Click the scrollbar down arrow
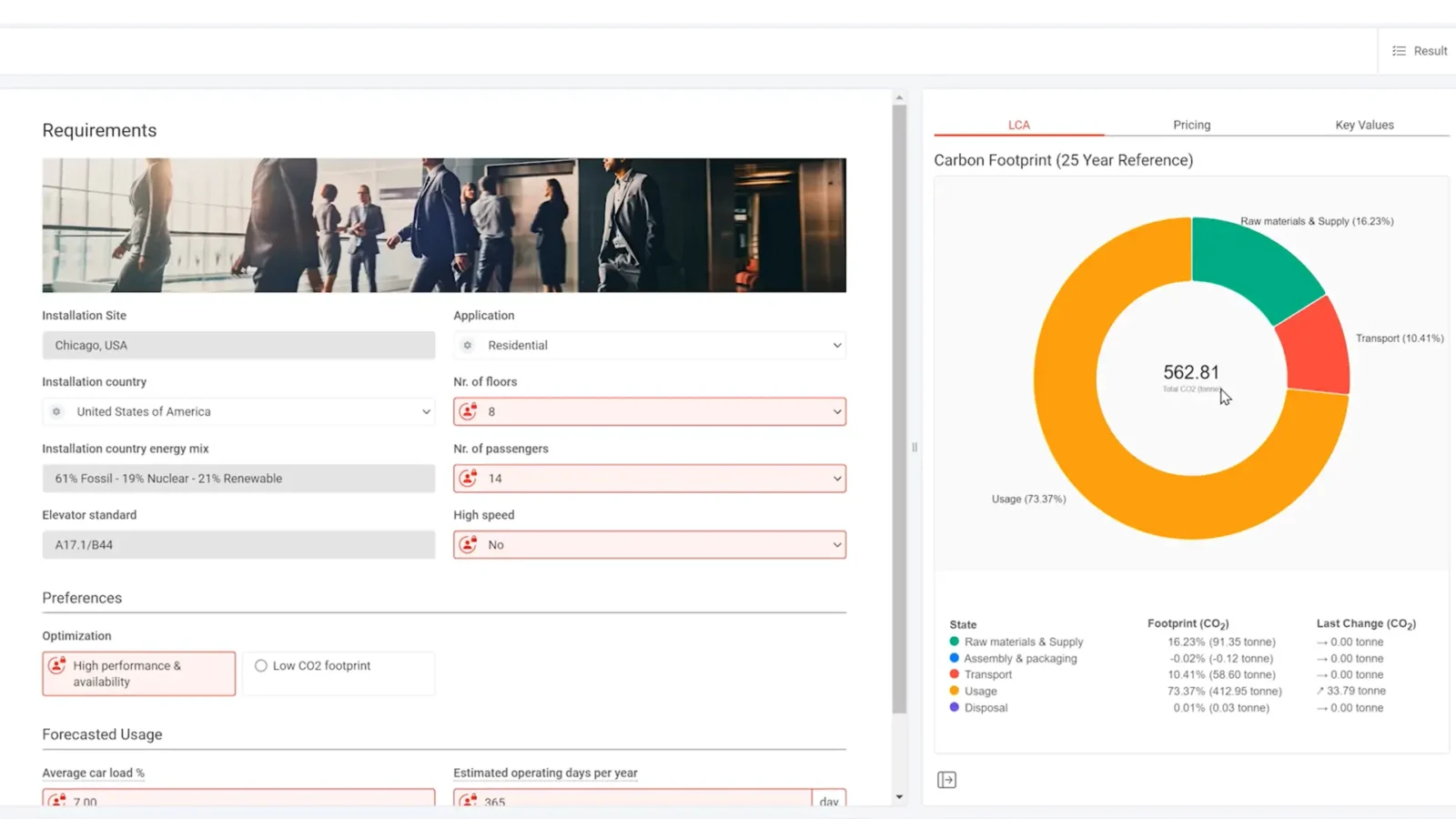 coord(899,797)
